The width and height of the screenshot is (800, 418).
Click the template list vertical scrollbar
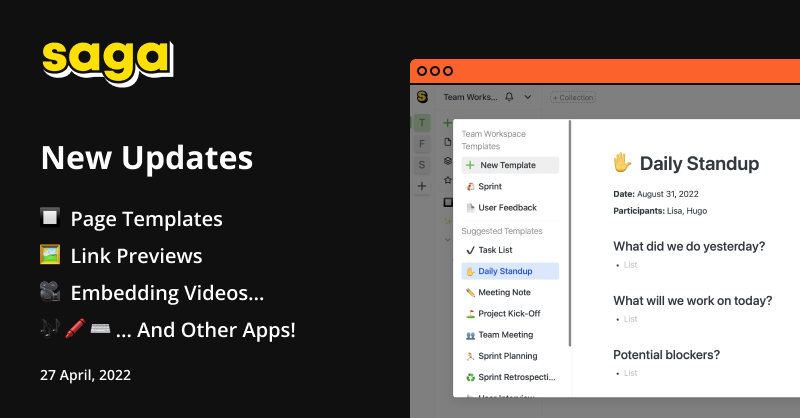pyautogui.click(x=569, y=233)
